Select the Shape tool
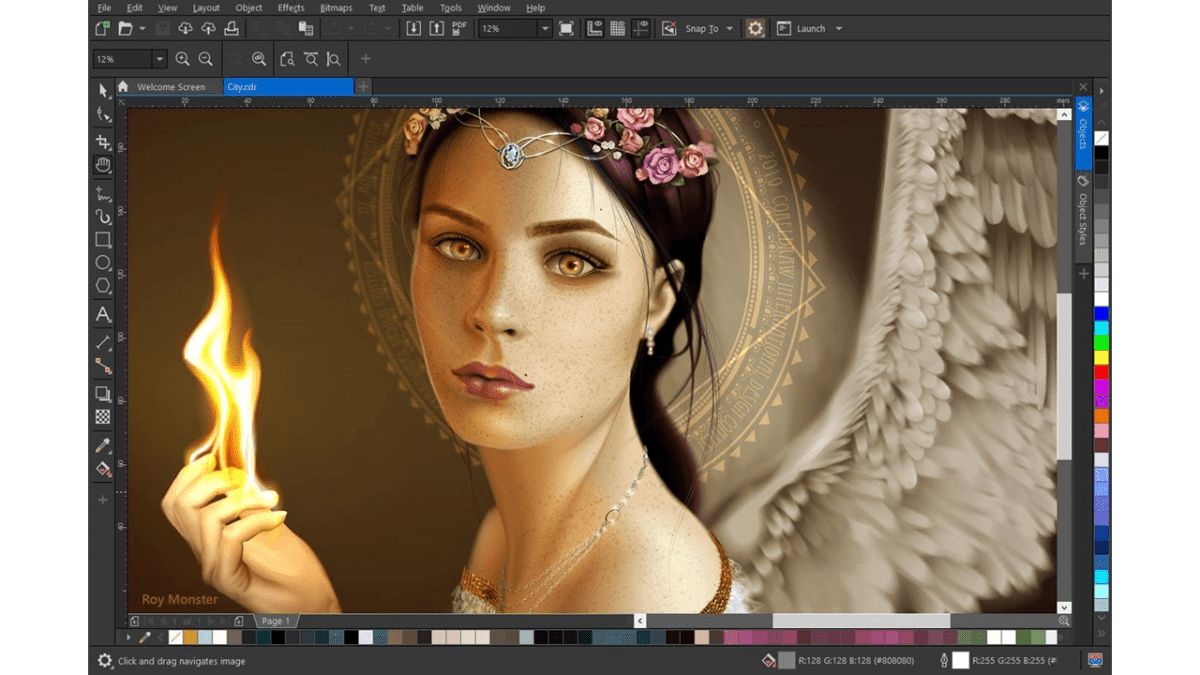The width and height of the screenshot is (1200, 675). (x=103, y=115)
